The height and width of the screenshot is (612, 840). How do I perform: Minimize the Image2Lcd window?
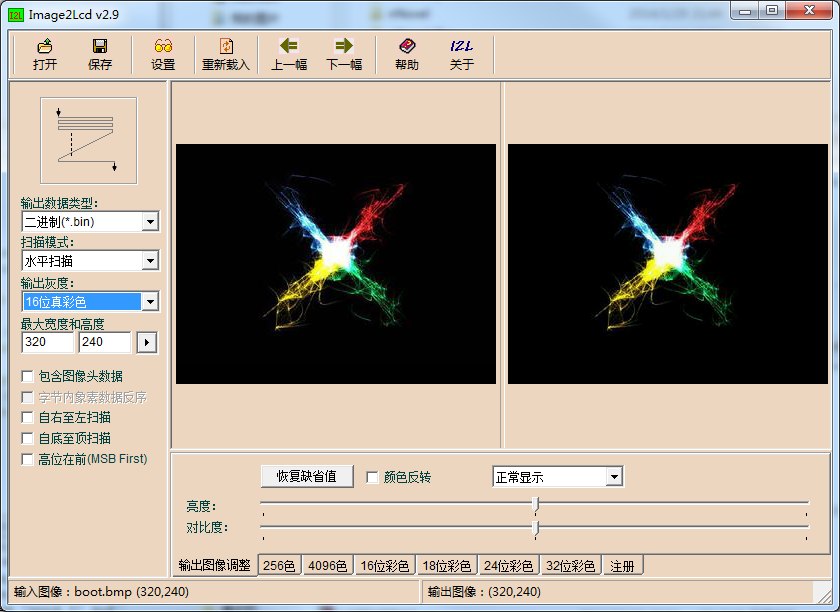coord(745,10)
